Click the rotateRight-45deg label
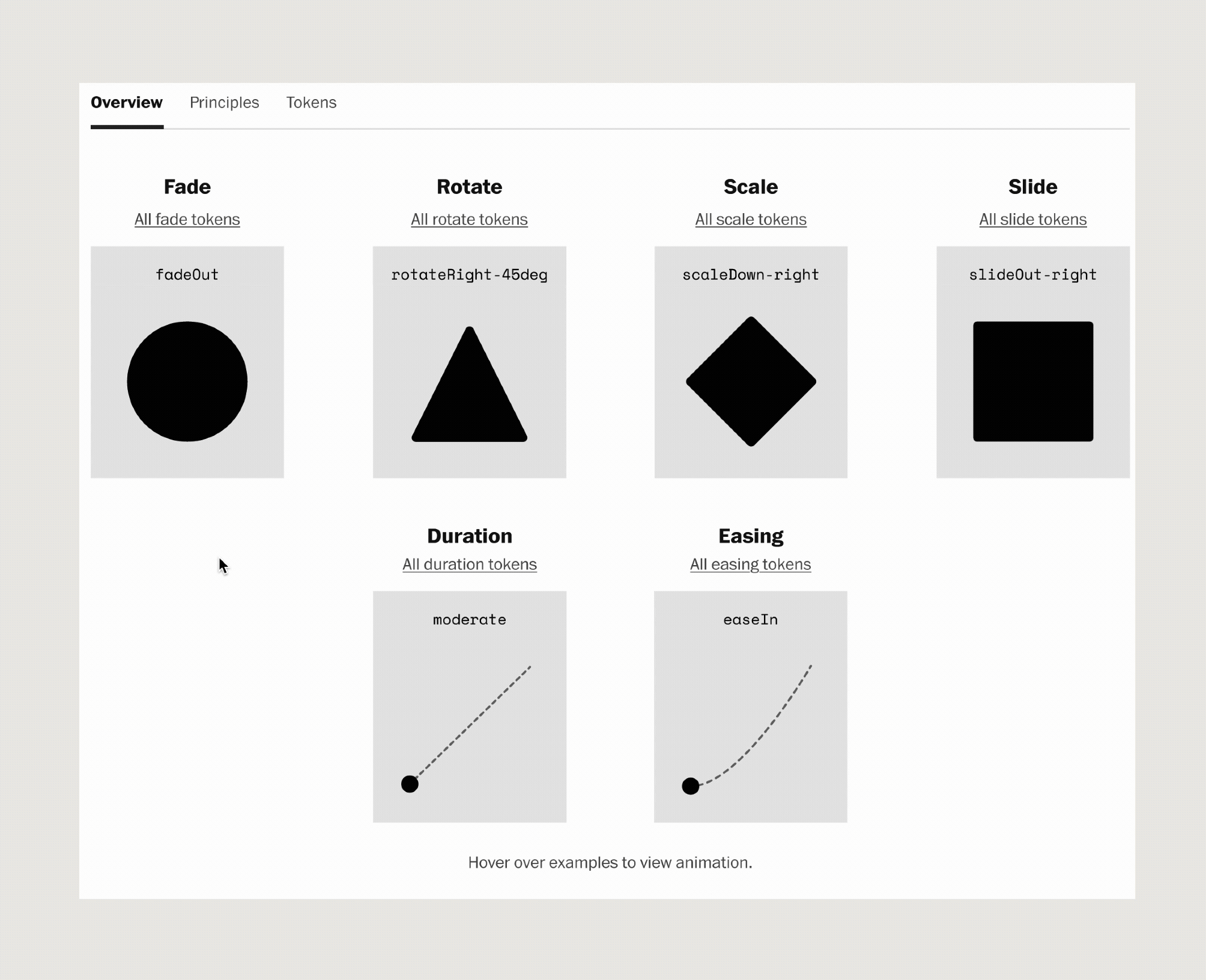Screen dimensions: 1206x980 pyautogui.click(x=469, y=275)
